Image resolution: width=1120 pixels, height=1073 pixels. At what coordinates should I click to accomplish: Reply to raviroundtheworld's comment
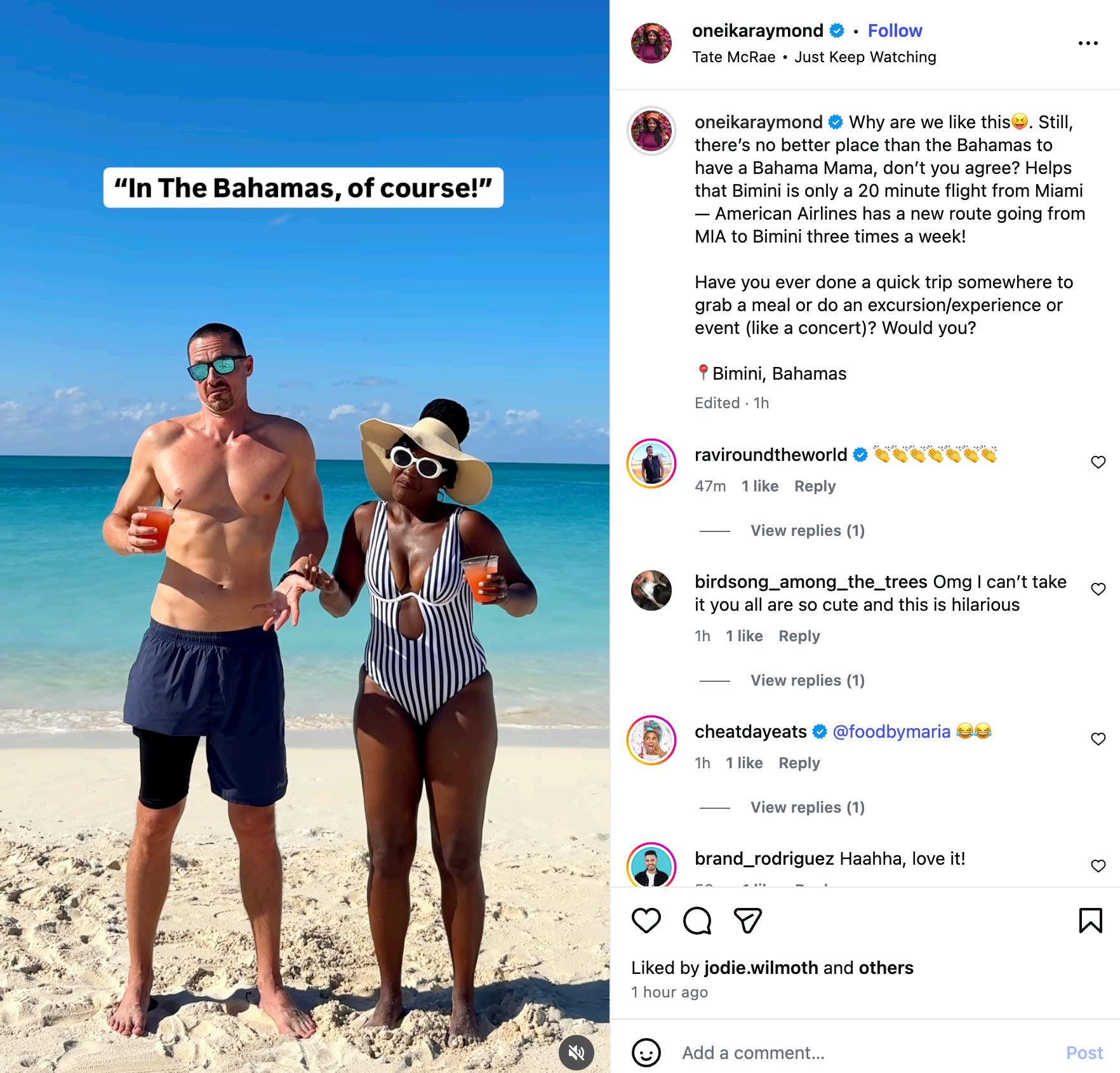(815, 486)
